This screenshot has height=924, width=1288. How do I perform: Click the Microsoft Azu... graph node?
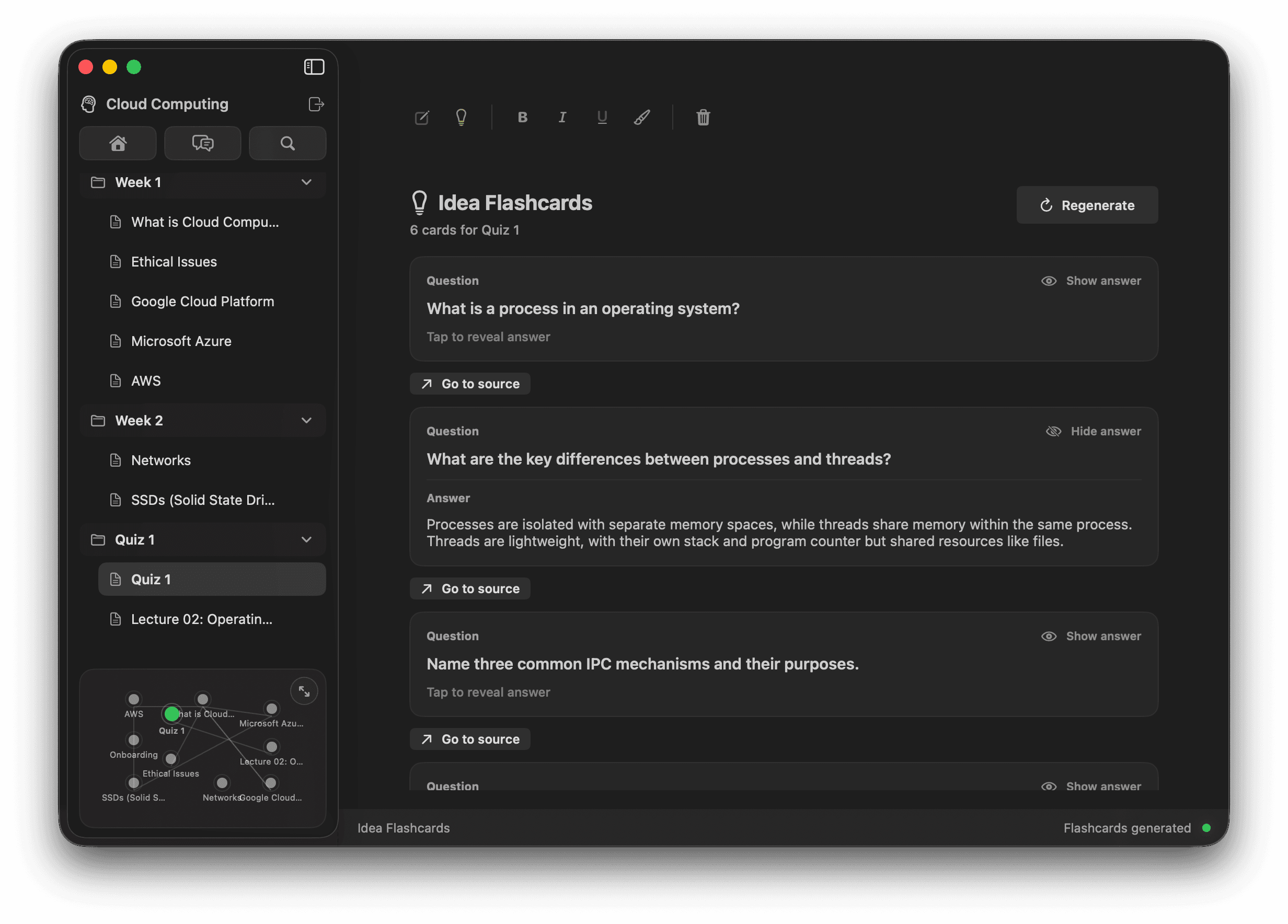(x=271, y=709)
